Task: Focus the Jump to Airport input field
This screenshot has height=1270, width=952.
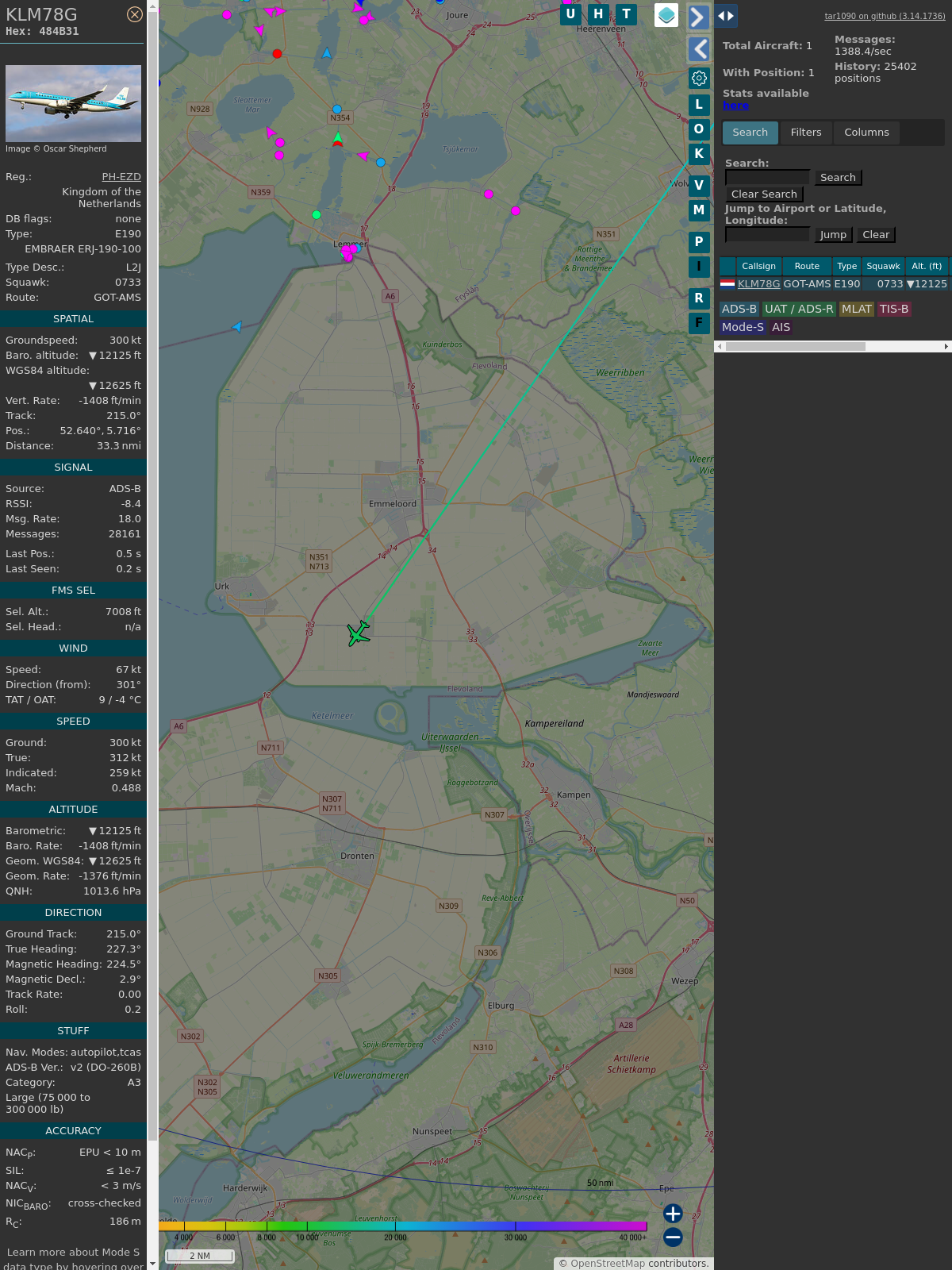Action: click(767, 235)
